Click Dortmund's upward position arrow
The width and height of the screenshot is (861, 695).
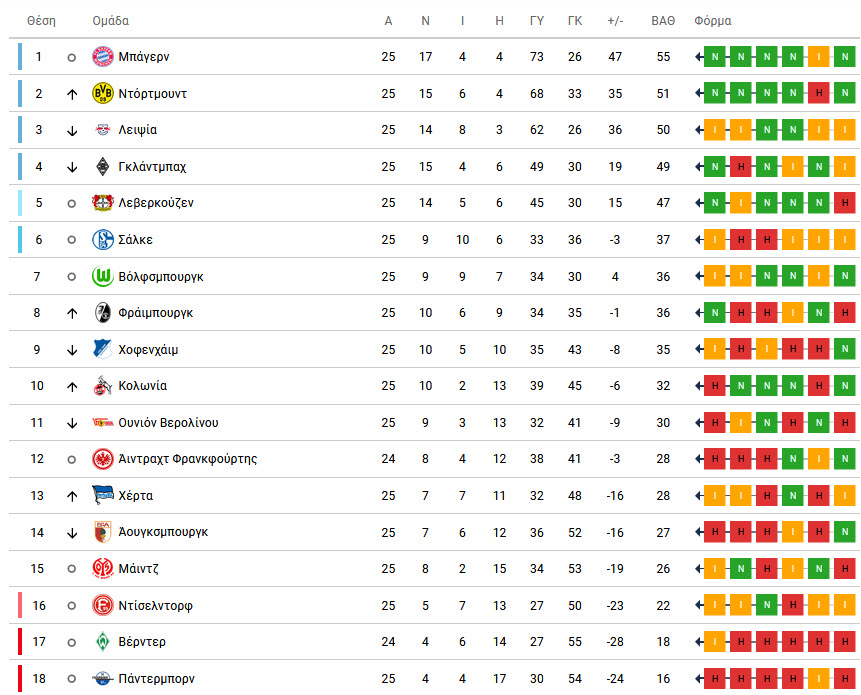pos(72,94)
